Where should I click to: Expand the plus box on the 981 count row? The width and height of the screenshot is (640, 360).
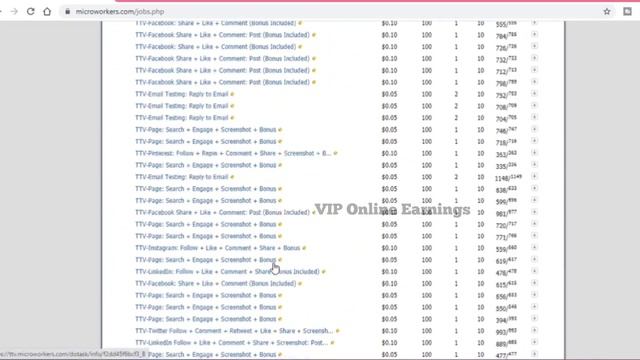pos(534,212)
